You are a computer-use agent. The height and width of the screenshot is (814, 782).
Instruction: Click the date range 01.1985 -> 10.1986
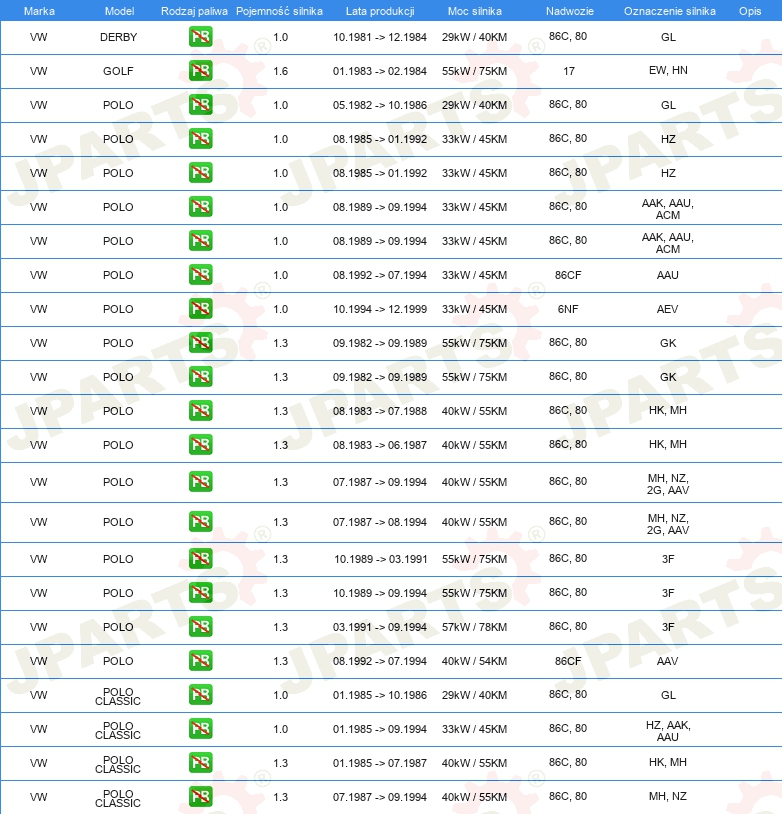[x=380, y=695]
